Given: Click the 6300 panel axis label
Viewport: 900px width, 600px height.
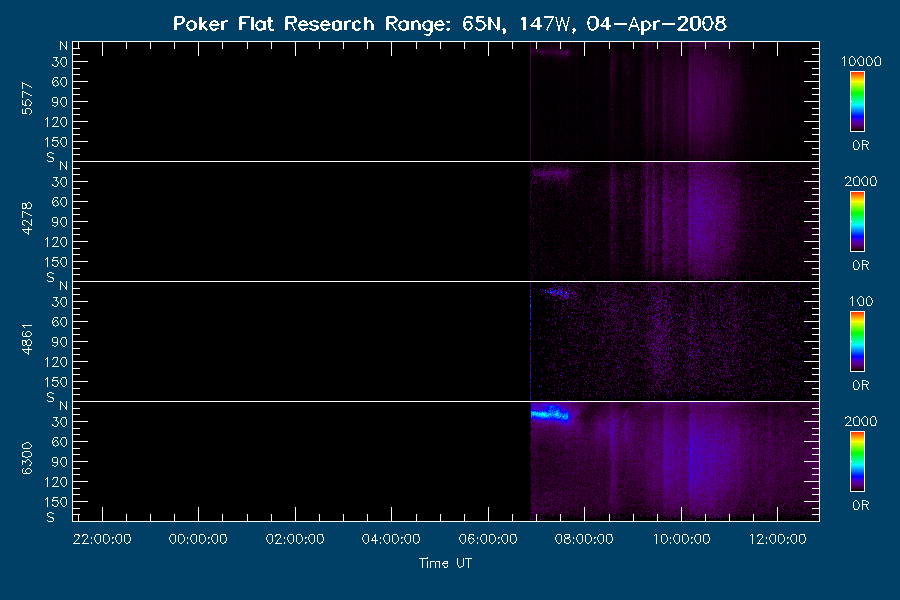Looking at the screenshot, I should click(27, 458).
